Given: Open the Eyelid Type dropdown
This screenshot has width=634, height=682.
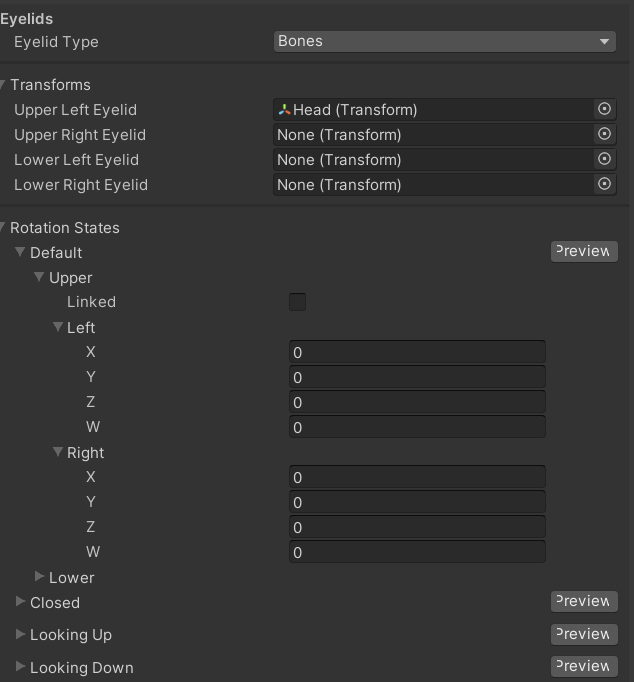Looking at the screenshot, I should click(x=444, y=41).
